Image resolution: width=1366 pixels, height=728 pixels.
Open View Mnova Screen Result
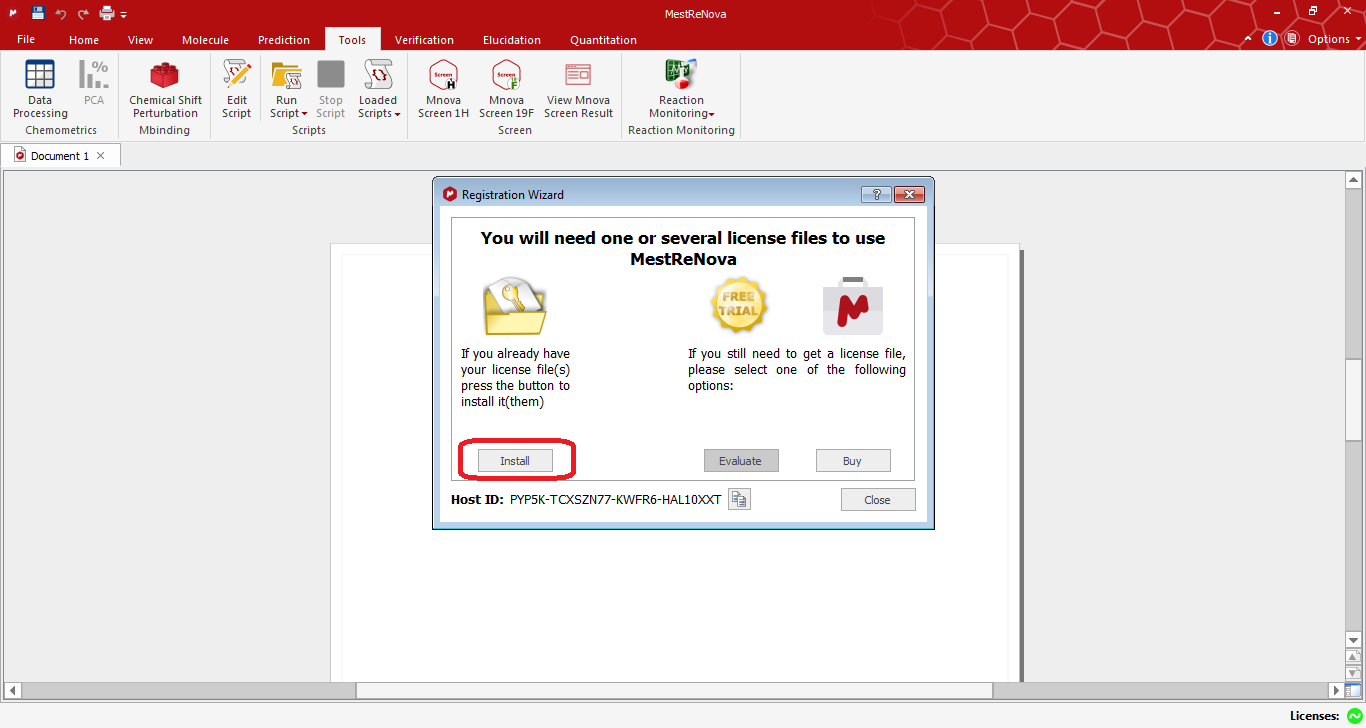(578, 88)
